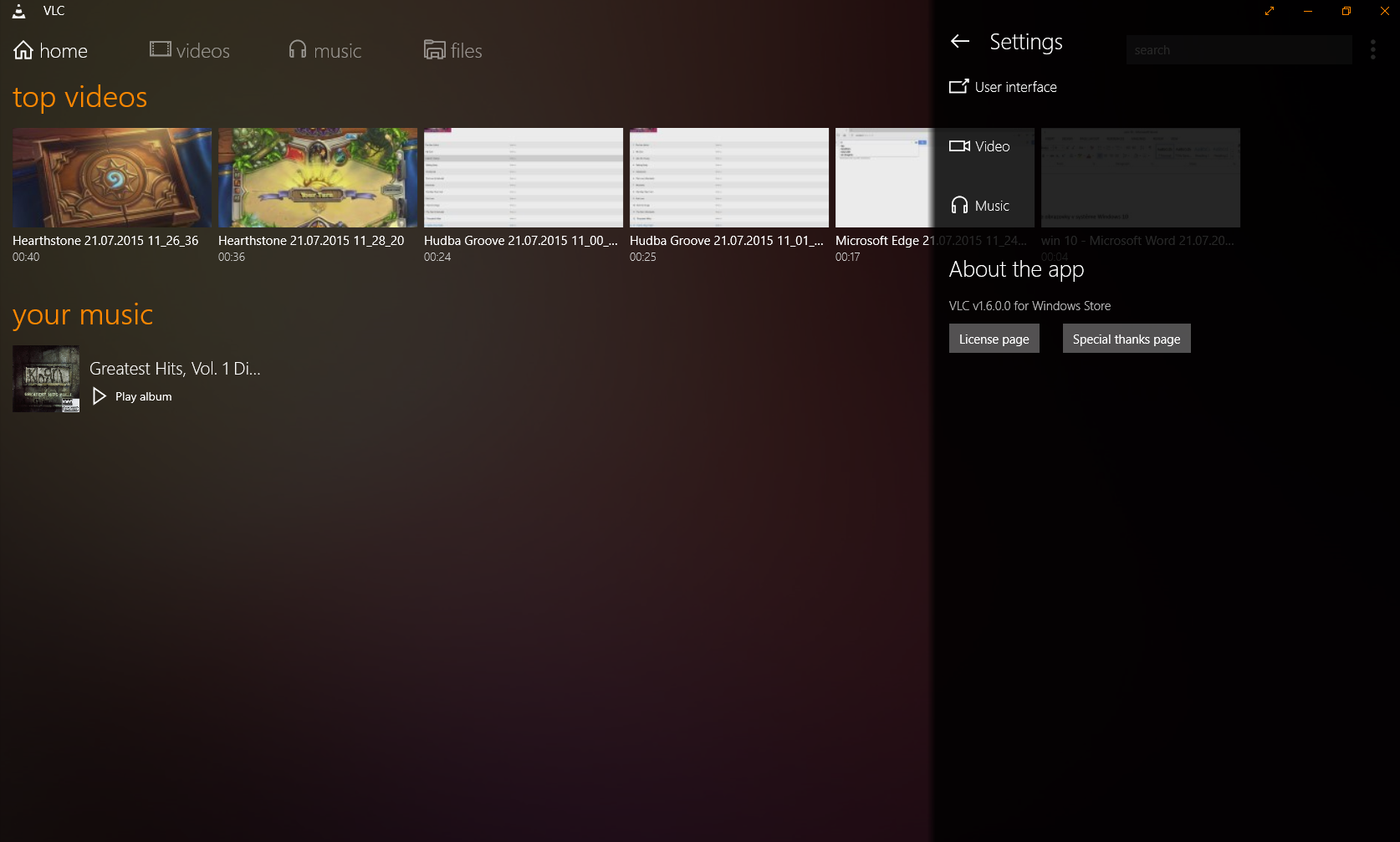Image resolution: width=1400 pixels, height=842 pixels.
Task: Click the files folder icon
Action: coord(434,50)
